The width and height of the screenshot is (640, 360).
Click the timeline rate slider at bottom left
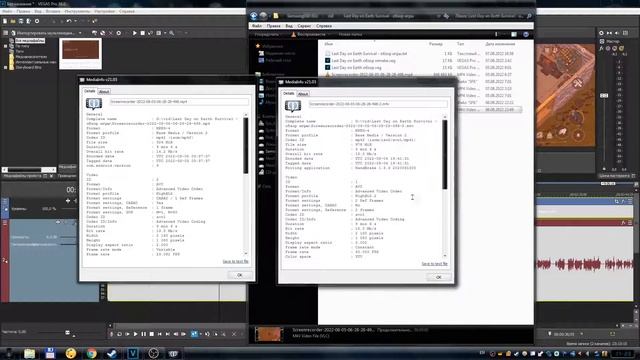click(68, 332)
